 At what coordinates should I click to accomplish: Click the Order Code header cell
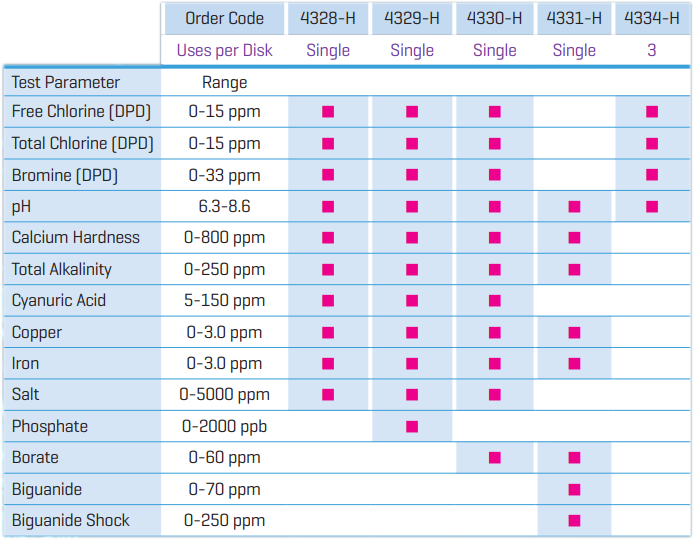(224, 18)
